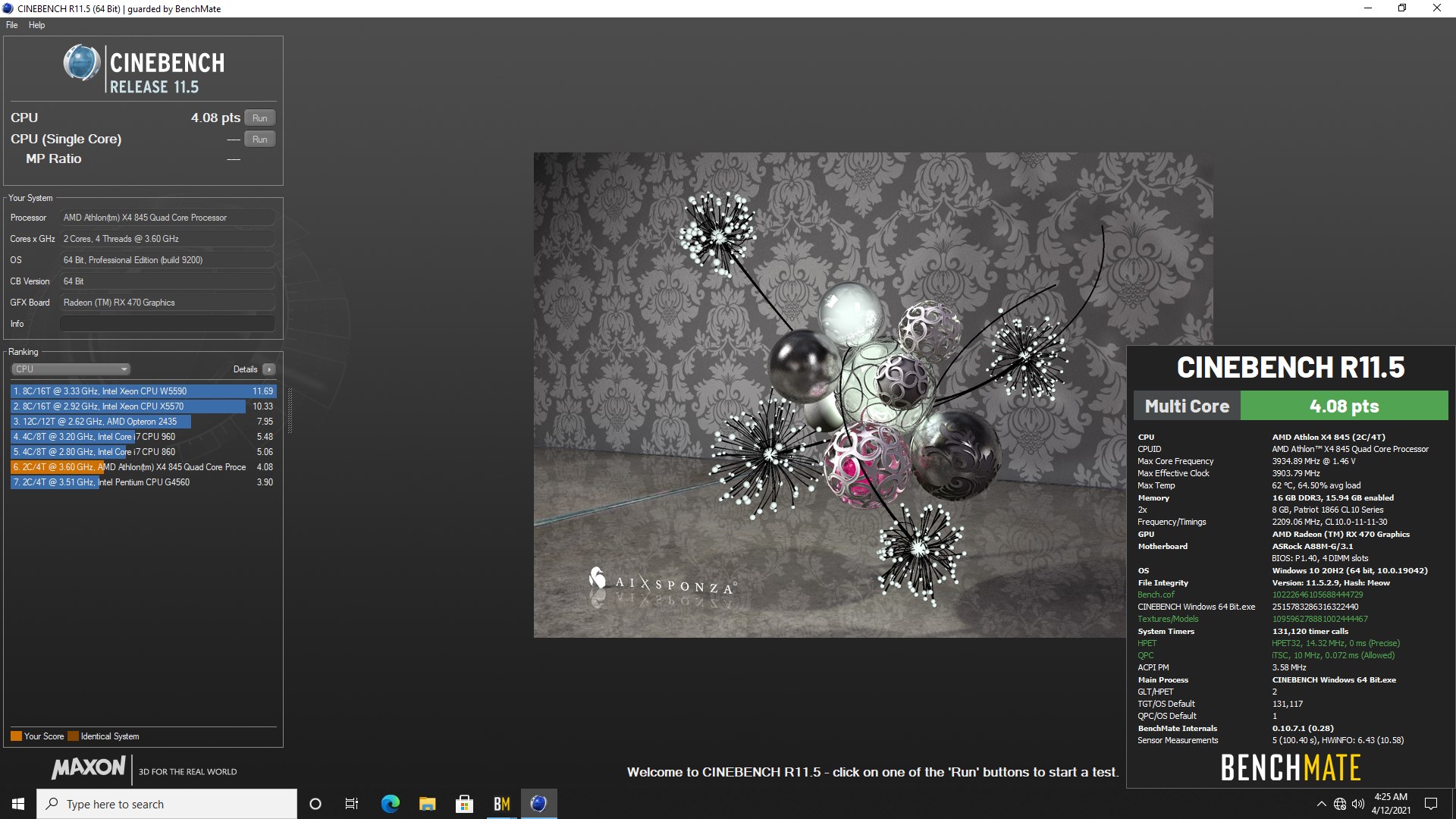
Task: Run the CPU Single Core benchmark
Action: [x=260, y=140]
